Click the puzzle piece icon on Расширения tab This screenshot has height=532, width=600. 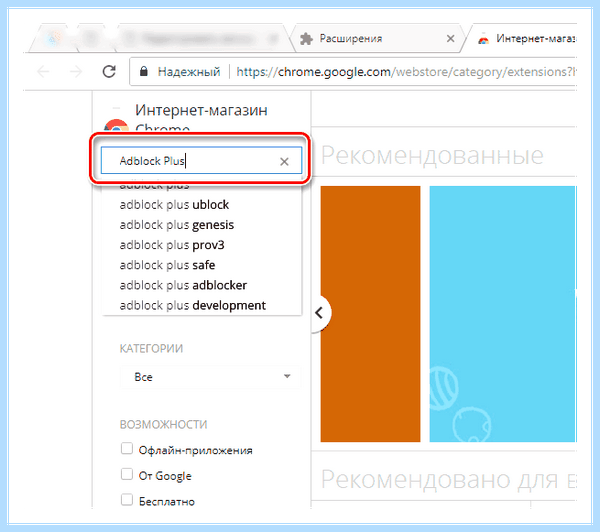(306, 38)
